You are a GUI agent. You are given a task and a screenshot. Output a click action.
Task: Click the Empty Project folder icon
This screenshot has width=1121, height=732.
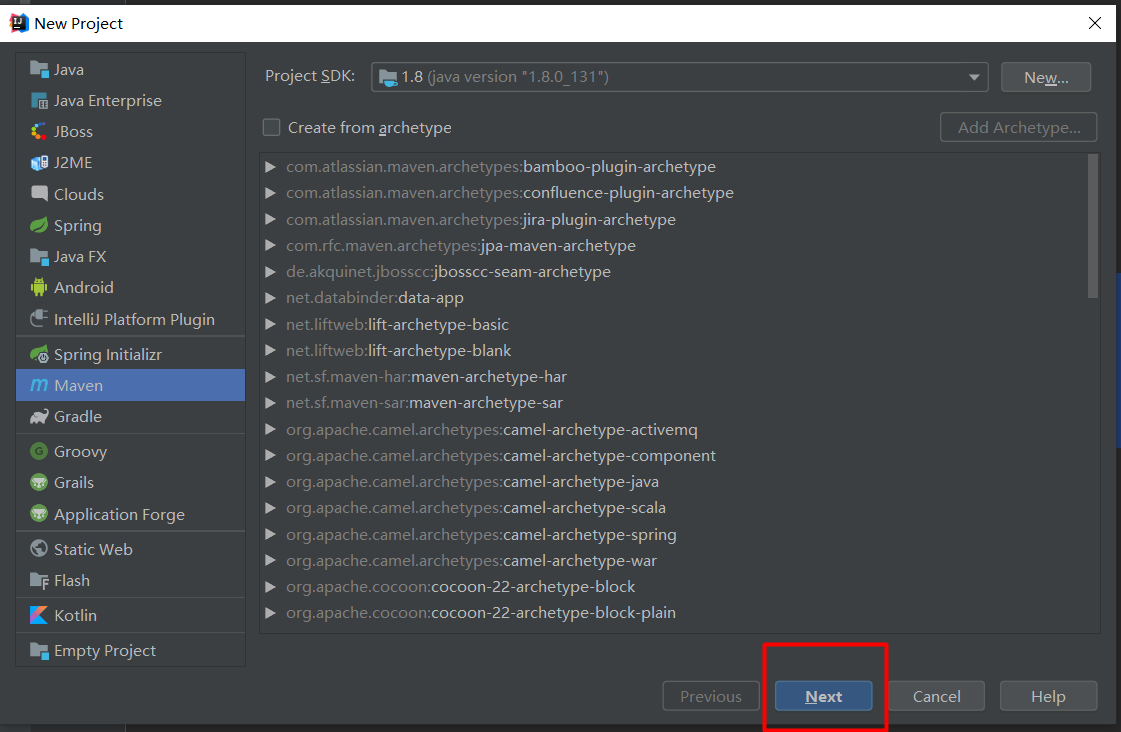[x=39, y=651]
